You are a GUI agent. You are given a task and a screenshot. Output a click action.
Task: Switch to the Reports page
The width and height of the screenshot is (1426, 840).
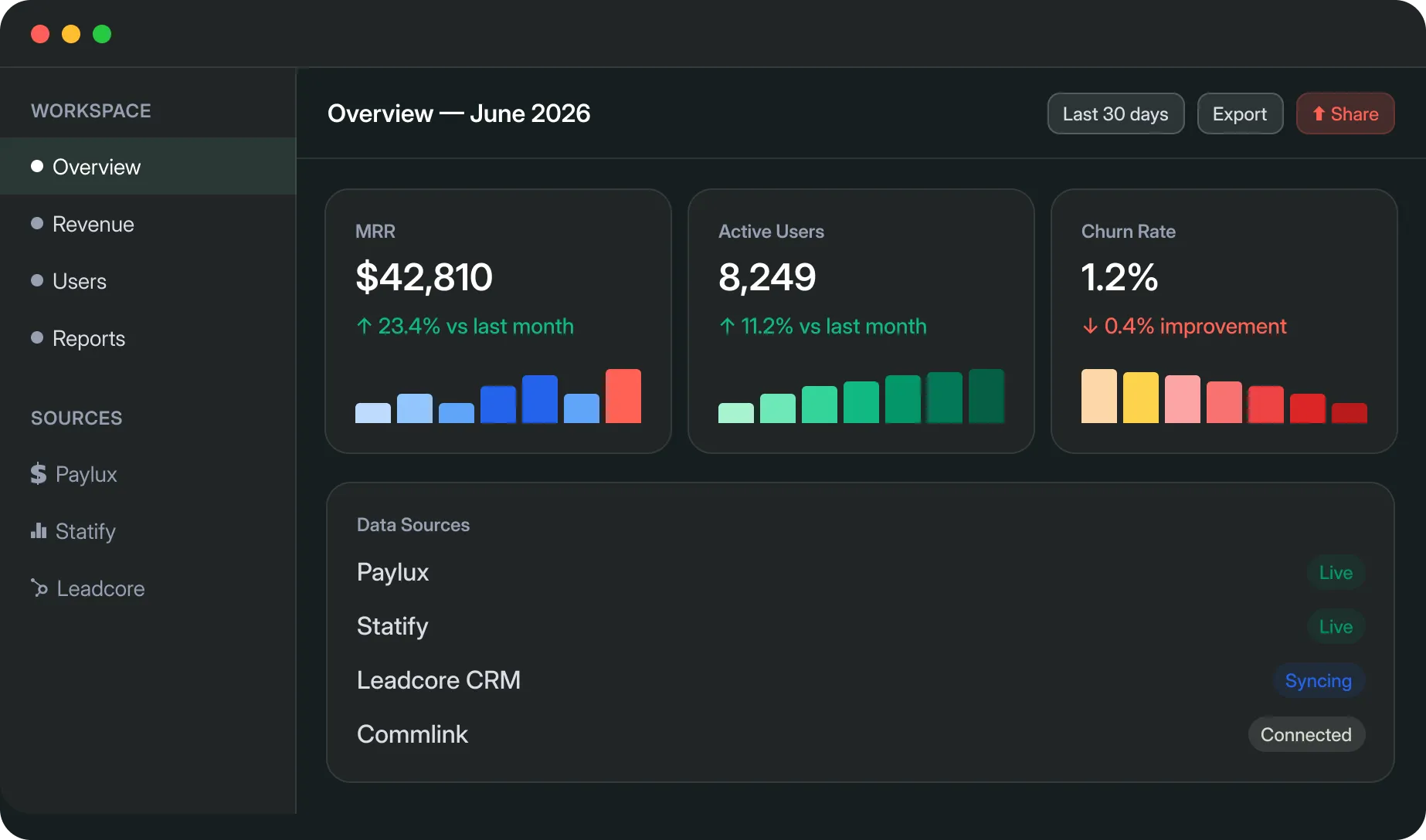[148, 337]
